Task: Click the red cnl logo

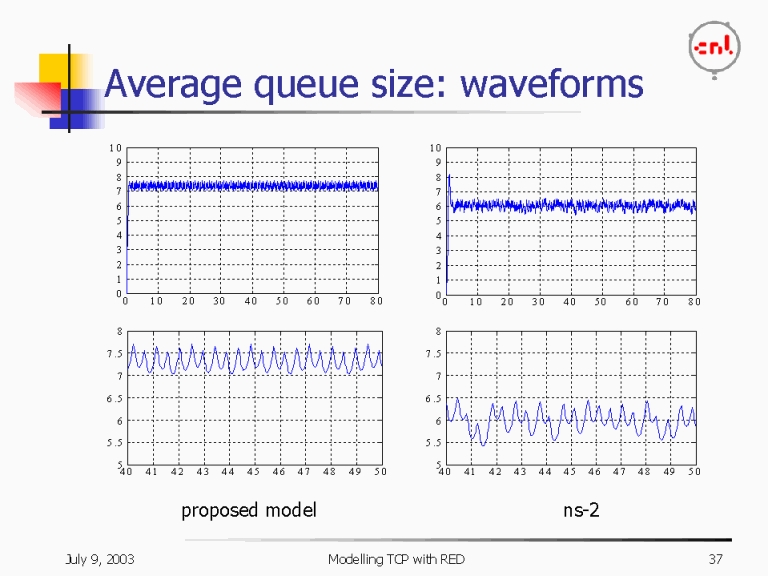Action: [x=714, y=46]
